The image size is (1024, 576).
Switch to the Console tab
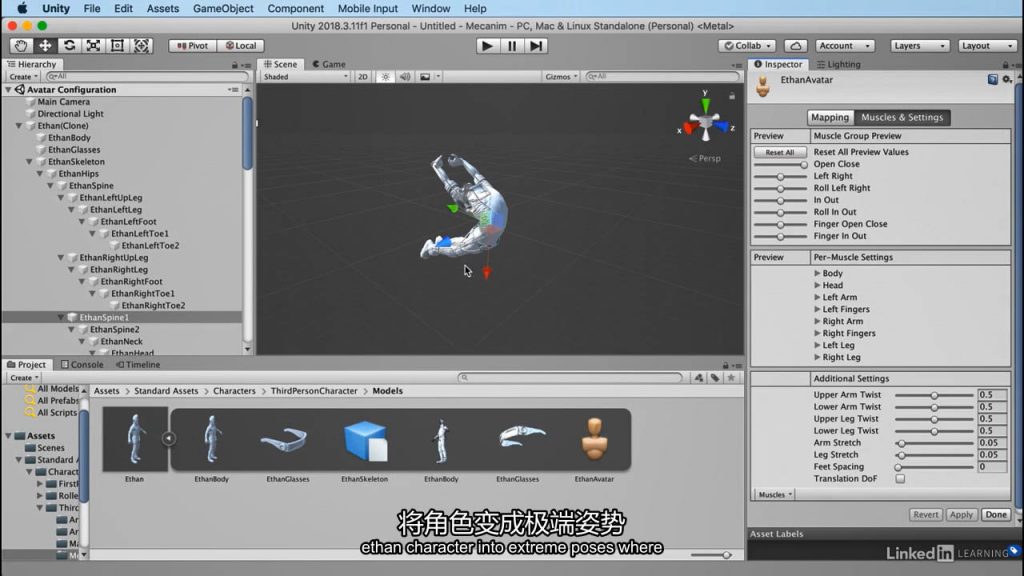[82, 364]
